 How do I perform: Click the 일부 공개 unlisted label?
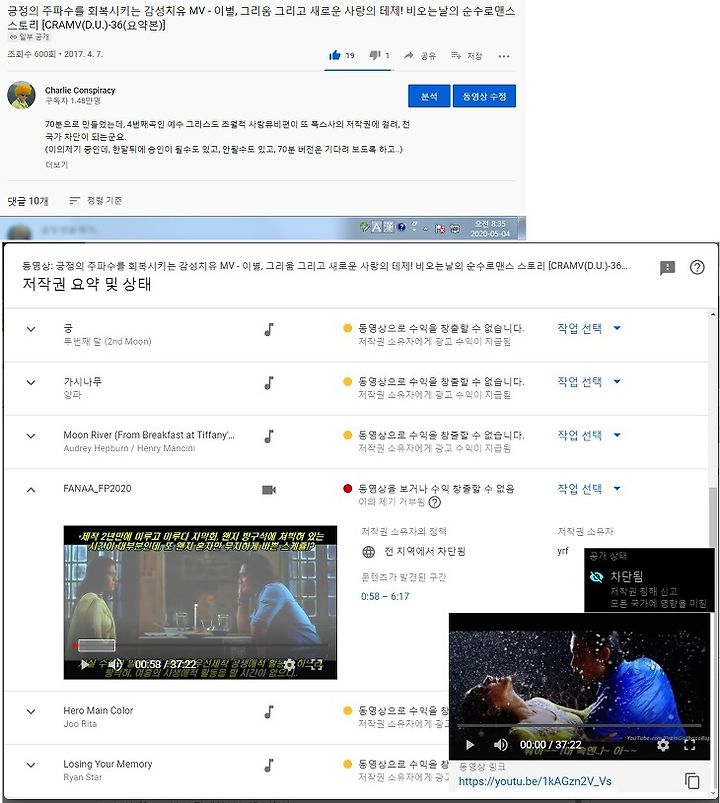coord(29,37)
